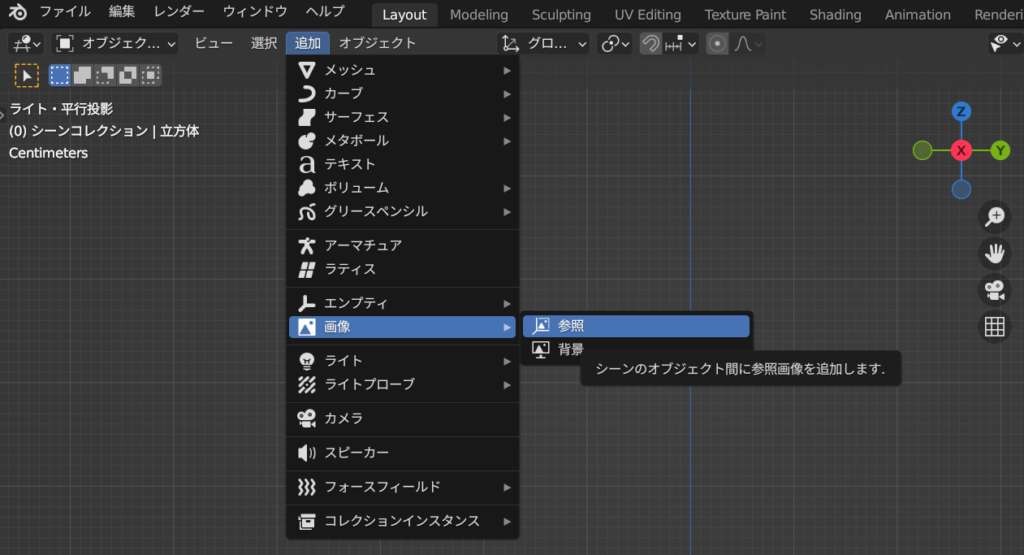1024x555 pixels.
Task: Toggle the snap magnet button
Action: coord(650,44)
